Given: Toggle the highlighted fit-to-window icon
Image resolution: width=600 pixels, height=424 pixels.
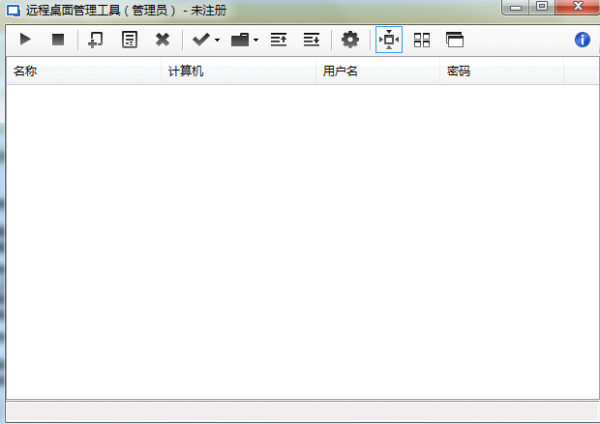Looking at the screenshot, I should click(389, 40).
